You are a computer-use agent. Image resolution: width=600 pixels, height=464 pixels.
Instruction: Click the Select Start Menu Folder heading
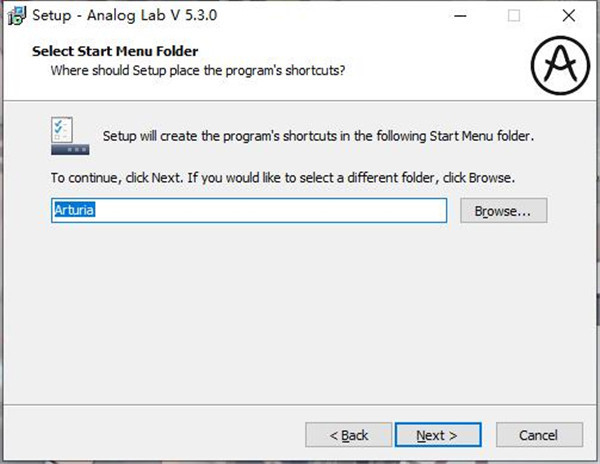[115, 51]
